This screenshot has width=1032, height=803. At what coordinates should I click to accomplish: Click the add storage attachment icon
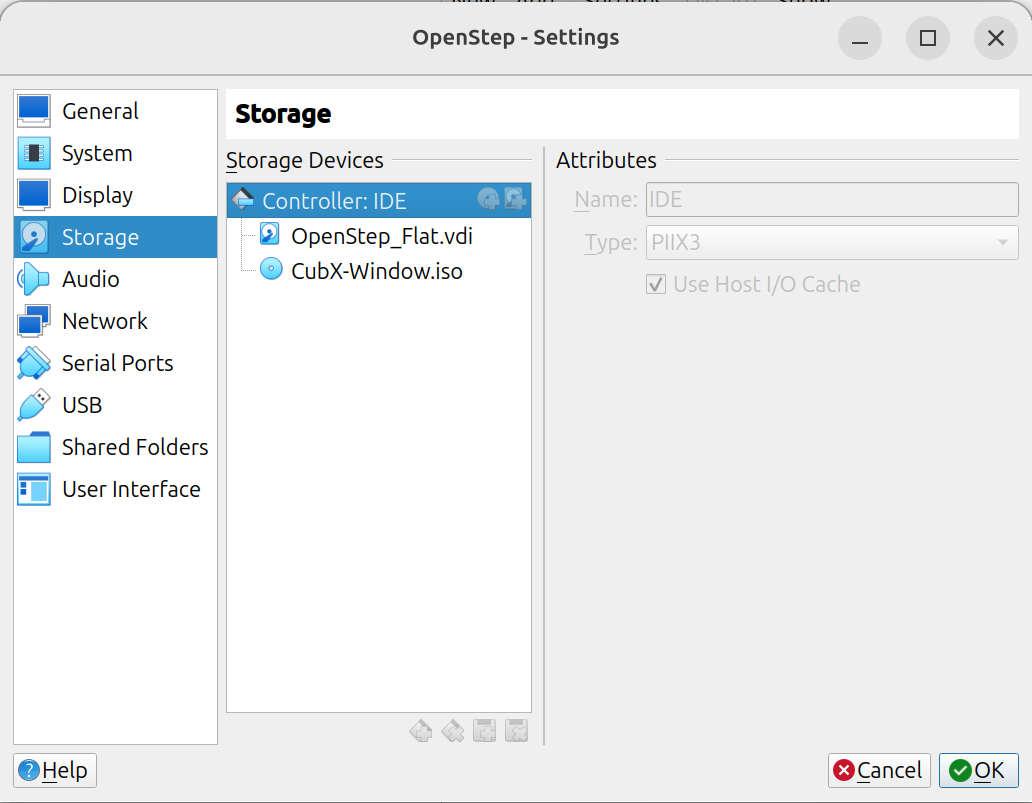coord(485,731)
